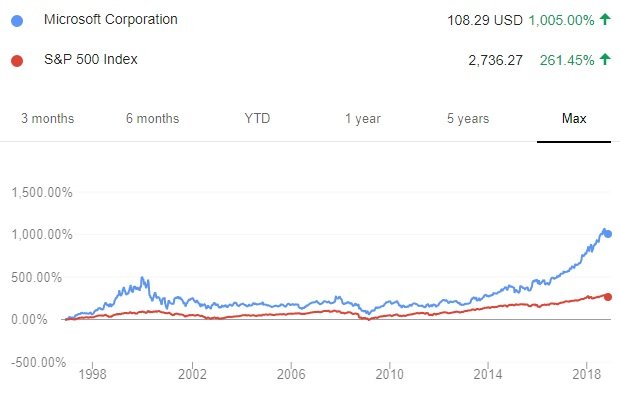Click the 108.29 USD price value
This screenshot has height=397, width=620.
tap(485, 20)
